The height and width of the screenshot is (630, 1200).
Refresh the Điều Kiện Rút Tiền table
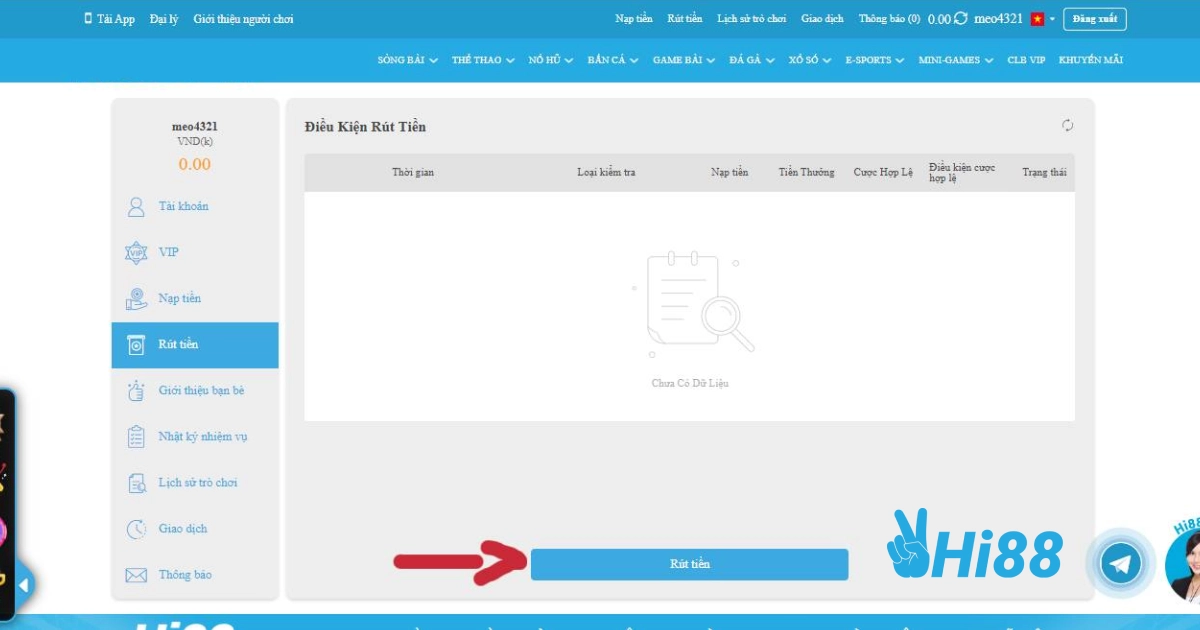1067,125
